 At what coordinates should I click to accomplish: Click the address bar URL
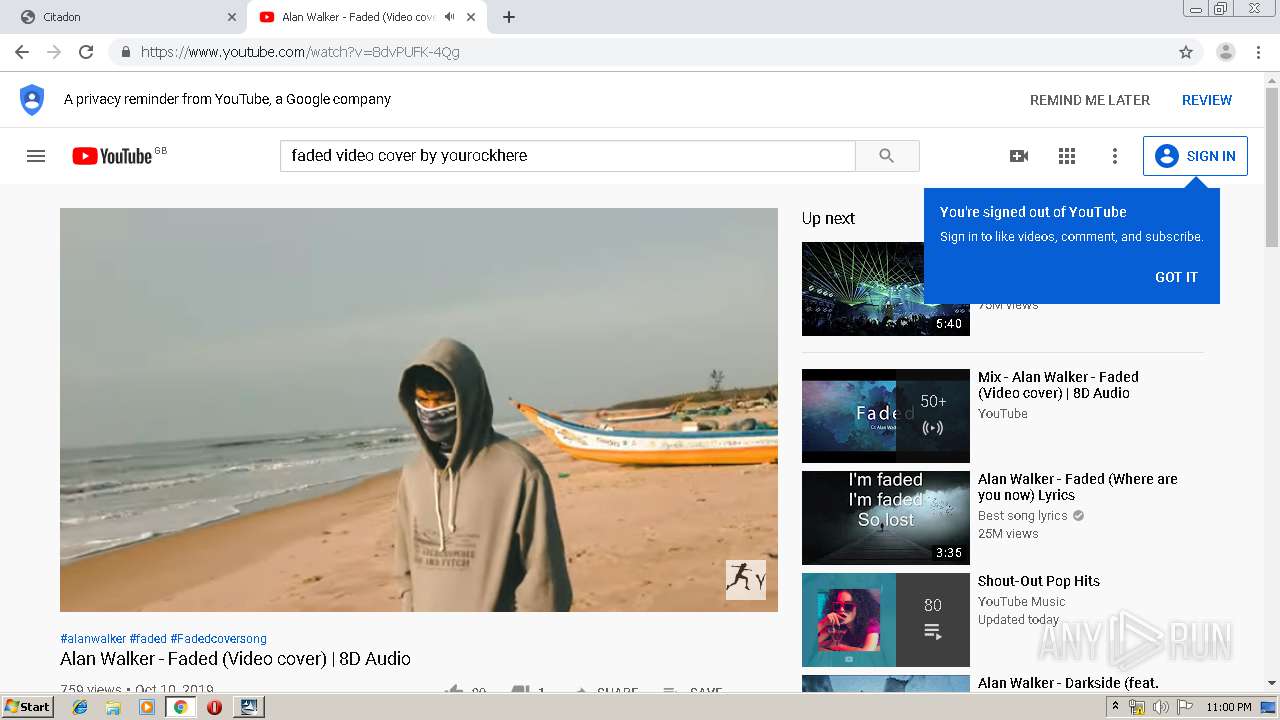(x=300, y=52)
